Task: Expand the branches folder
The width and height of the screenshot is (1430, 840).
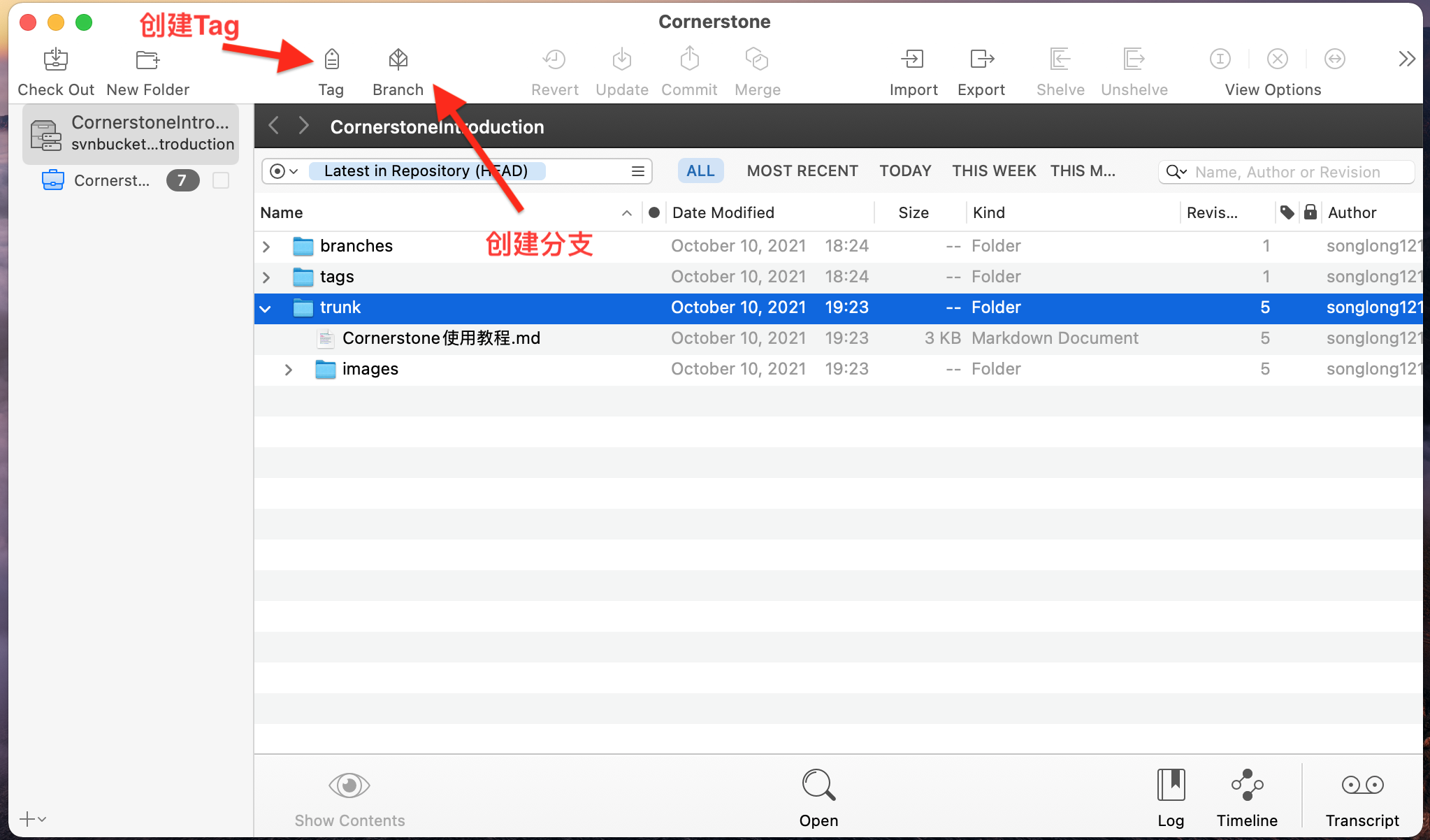Action: (266, 247)
